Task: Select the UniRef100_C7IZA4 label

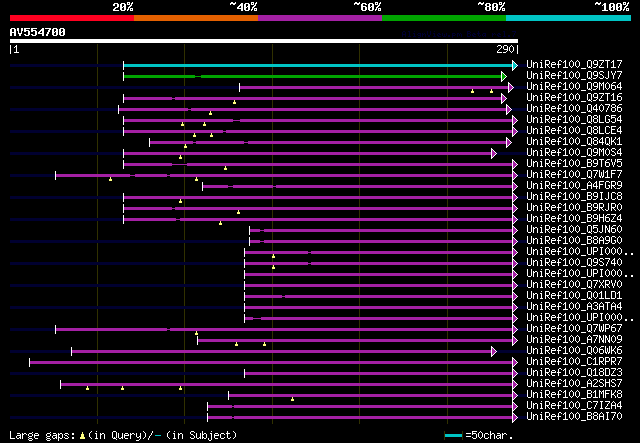Action: point(574,406)
